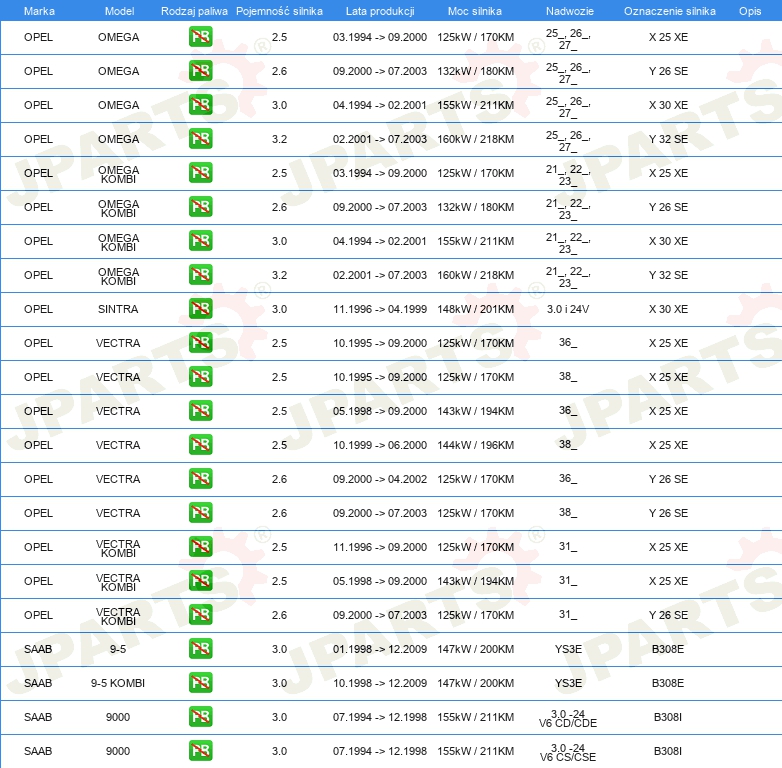
Task: Select the '3.0 -24 V6 CS/CSE' body cell
Action: pos(568,753)
